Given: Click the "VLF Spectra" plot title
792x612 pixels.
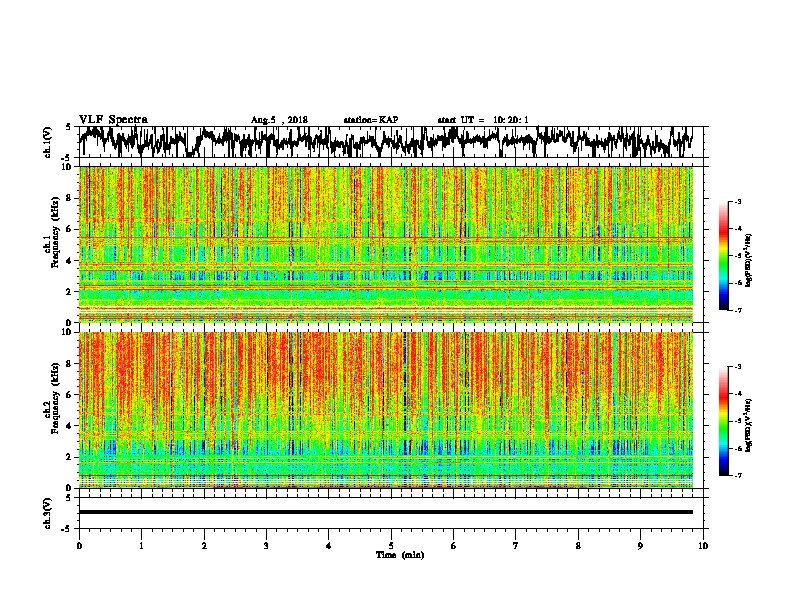Looking at the screenshot, I should click(x=113, y=120).
